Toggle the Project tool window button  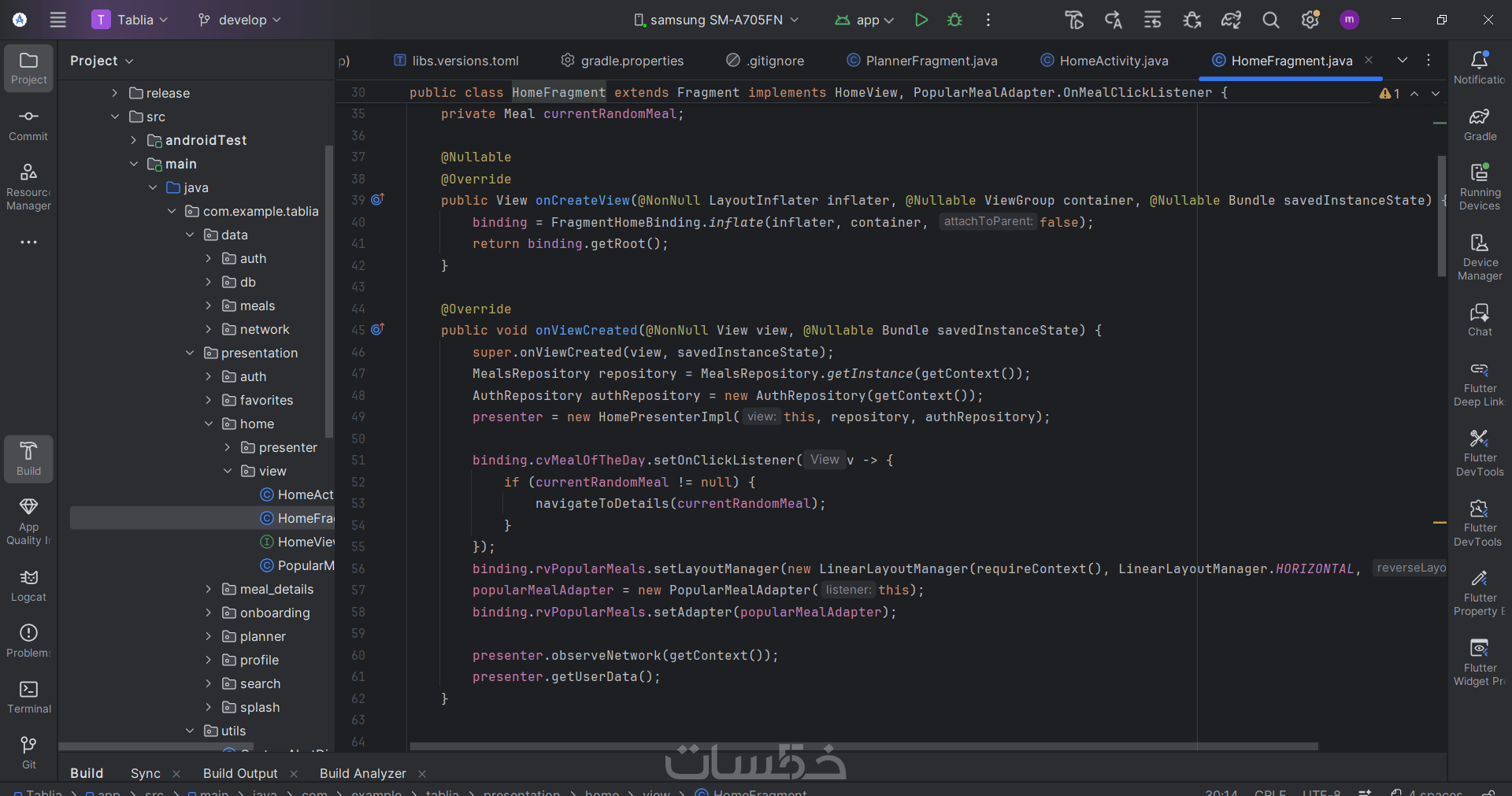[x=28, y=68]
